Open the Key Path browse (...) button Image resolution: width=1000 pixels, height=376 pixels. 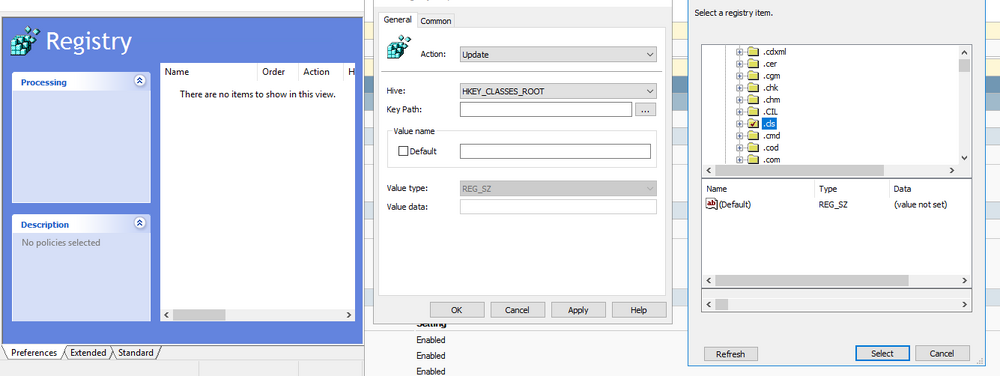(x=645, y=110)
